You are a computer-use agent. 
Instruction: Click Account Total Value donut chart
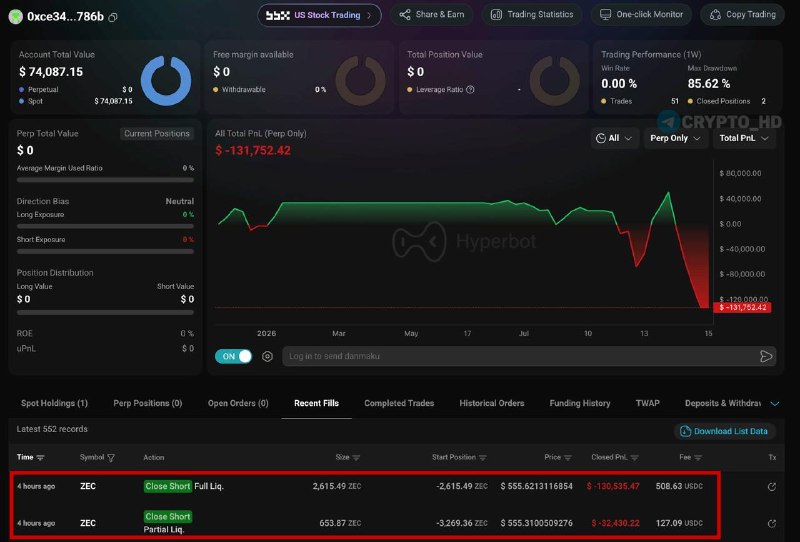point(166,81)
